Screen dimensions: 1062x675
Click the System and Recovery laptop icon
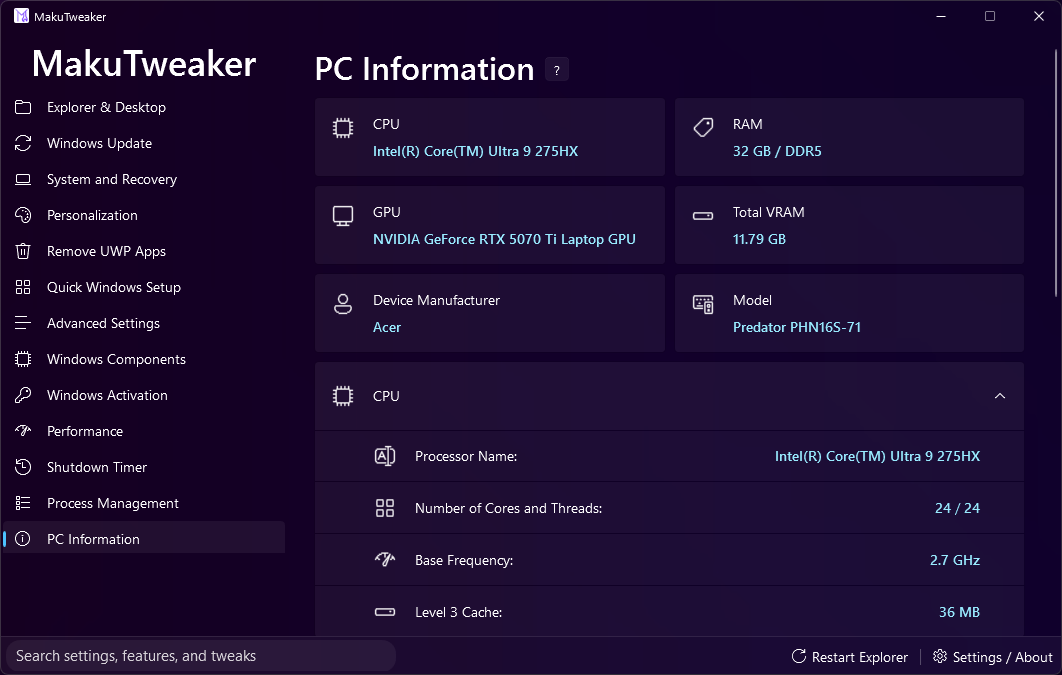click(23, 179)
